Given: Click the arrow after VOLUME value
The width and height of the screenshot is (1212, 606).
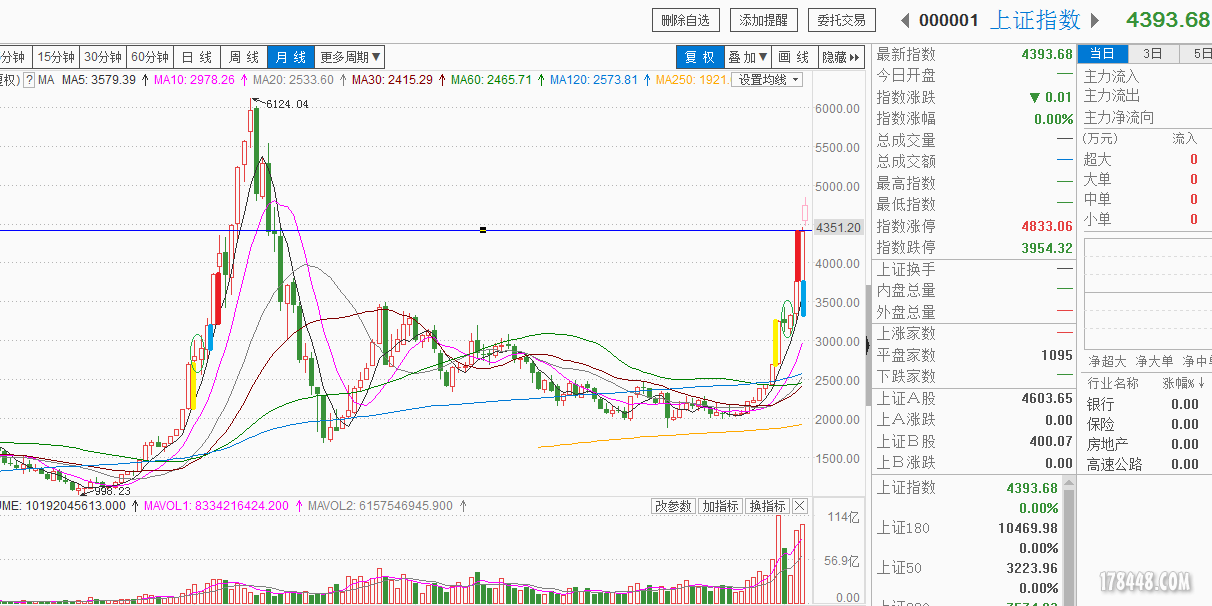Looking at the screenshot, I should tap(135, 506).
